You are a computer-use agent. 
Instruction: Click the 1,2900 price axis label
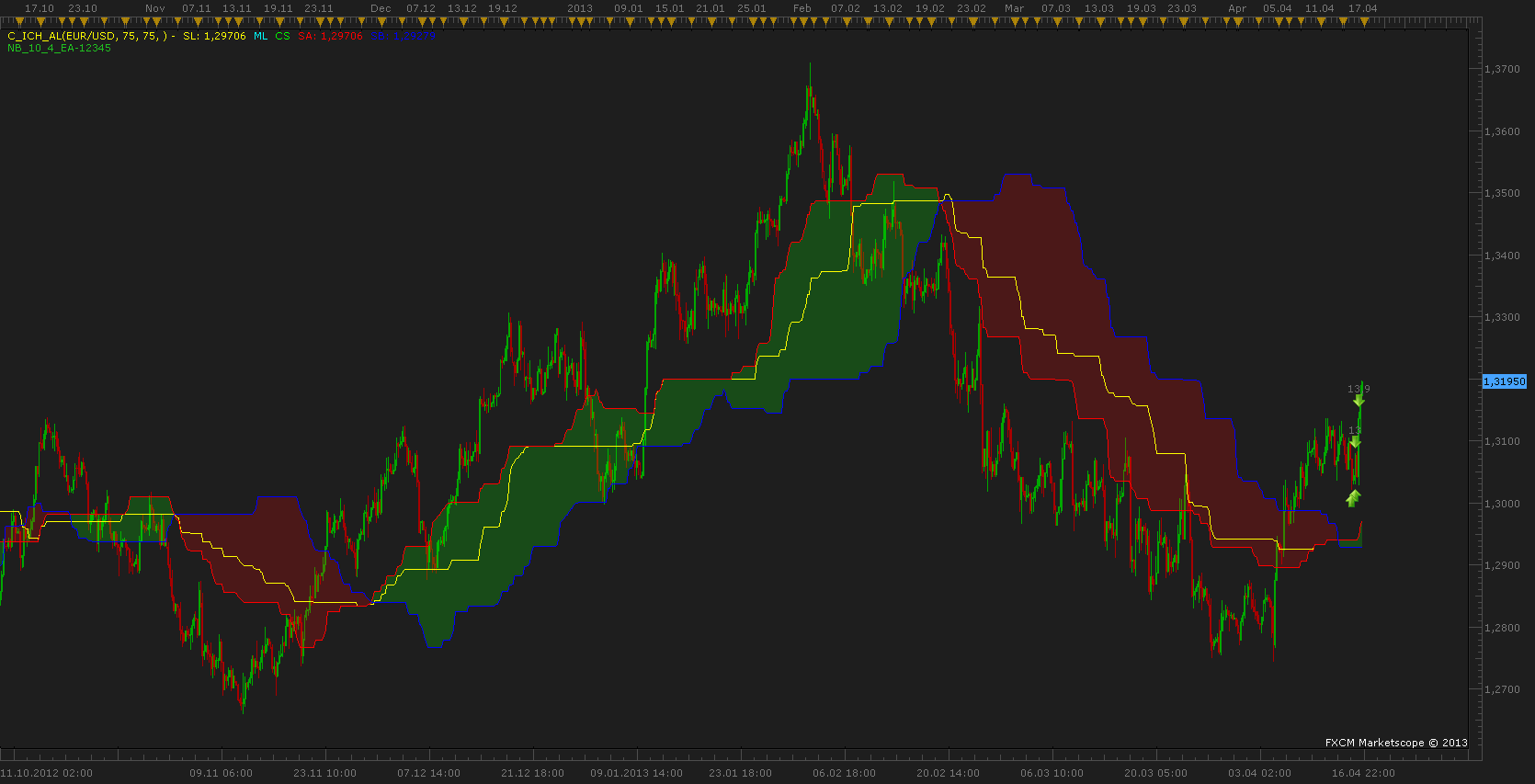coord(1502,565)
